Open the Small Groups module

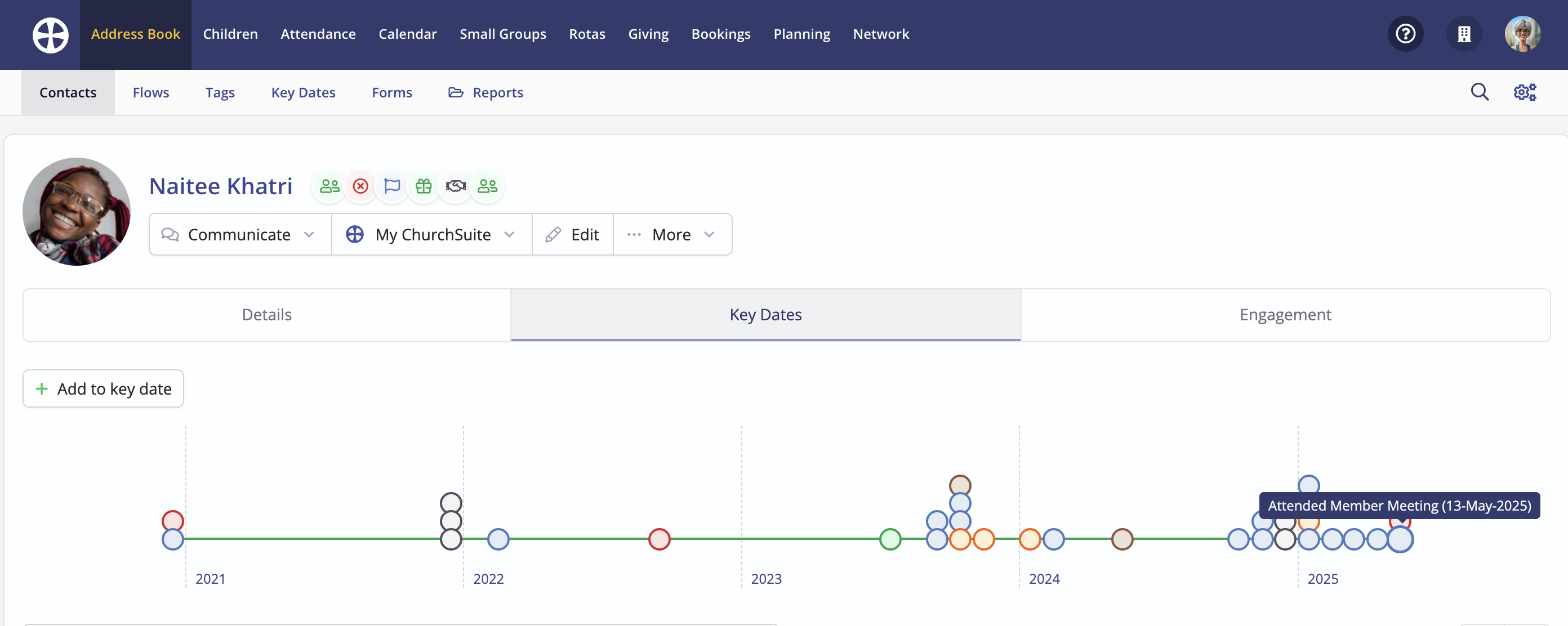point(503,34)
